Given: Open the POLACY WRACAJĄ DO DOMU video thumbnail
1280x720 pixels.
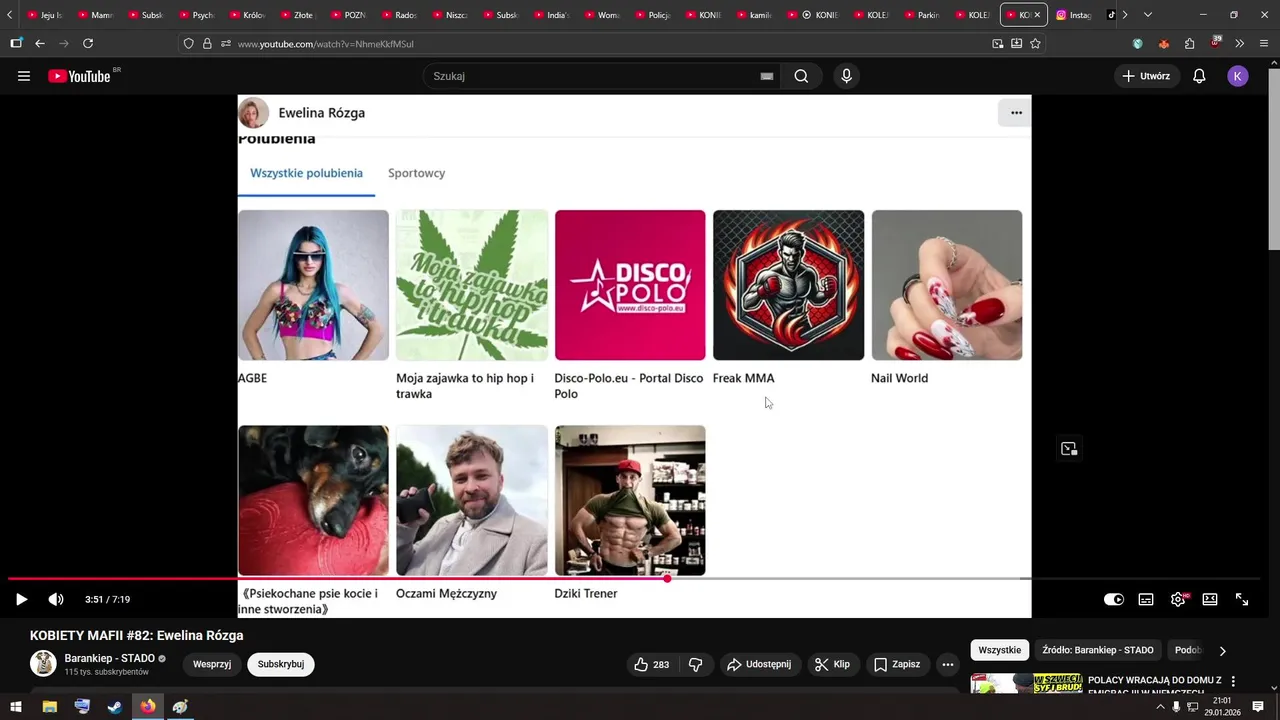Looking at the screenshot, I should [x=1026, y=683].
